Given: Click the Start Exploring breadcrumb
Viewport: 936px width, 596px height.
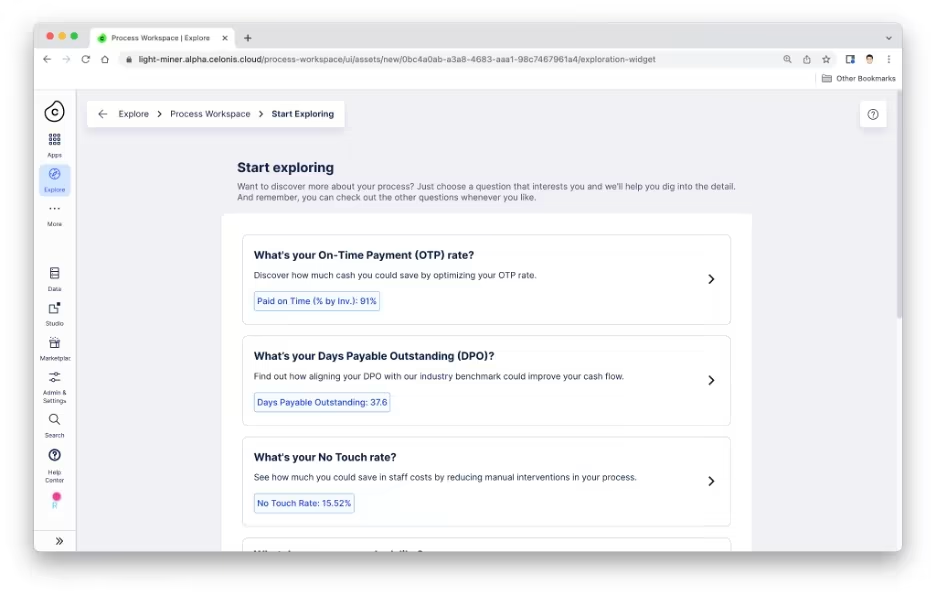Looking at the screenshot, I should [x=303, y=114].
